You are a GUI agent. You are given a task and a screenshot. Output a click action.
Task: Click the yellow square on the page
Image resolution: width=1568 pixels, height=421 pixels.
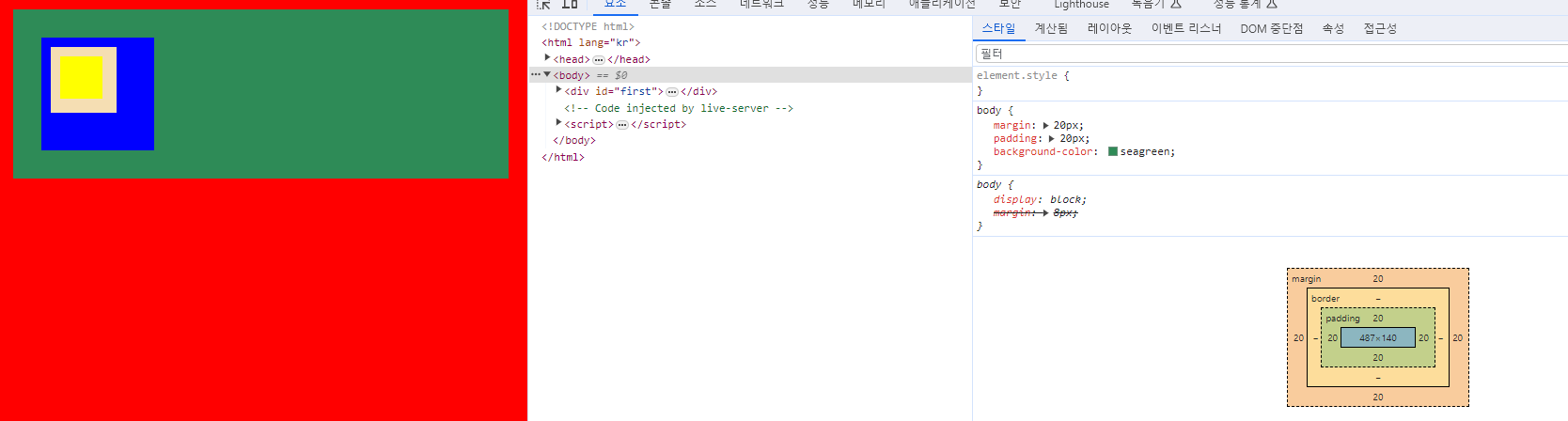(81, 77)
